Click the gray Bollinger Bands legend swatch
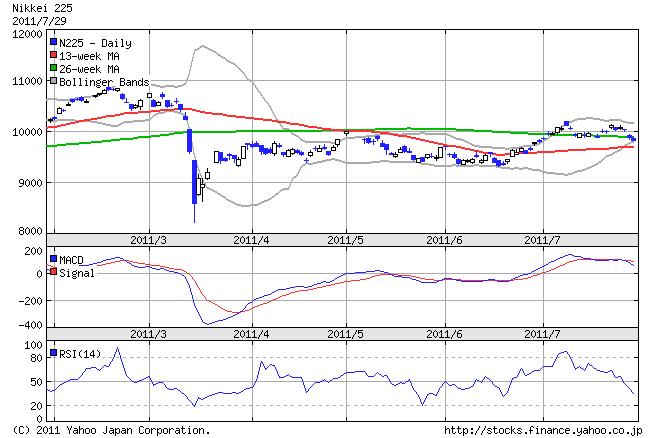The height and width of the screenshot is (438, 649). (53, 82)
